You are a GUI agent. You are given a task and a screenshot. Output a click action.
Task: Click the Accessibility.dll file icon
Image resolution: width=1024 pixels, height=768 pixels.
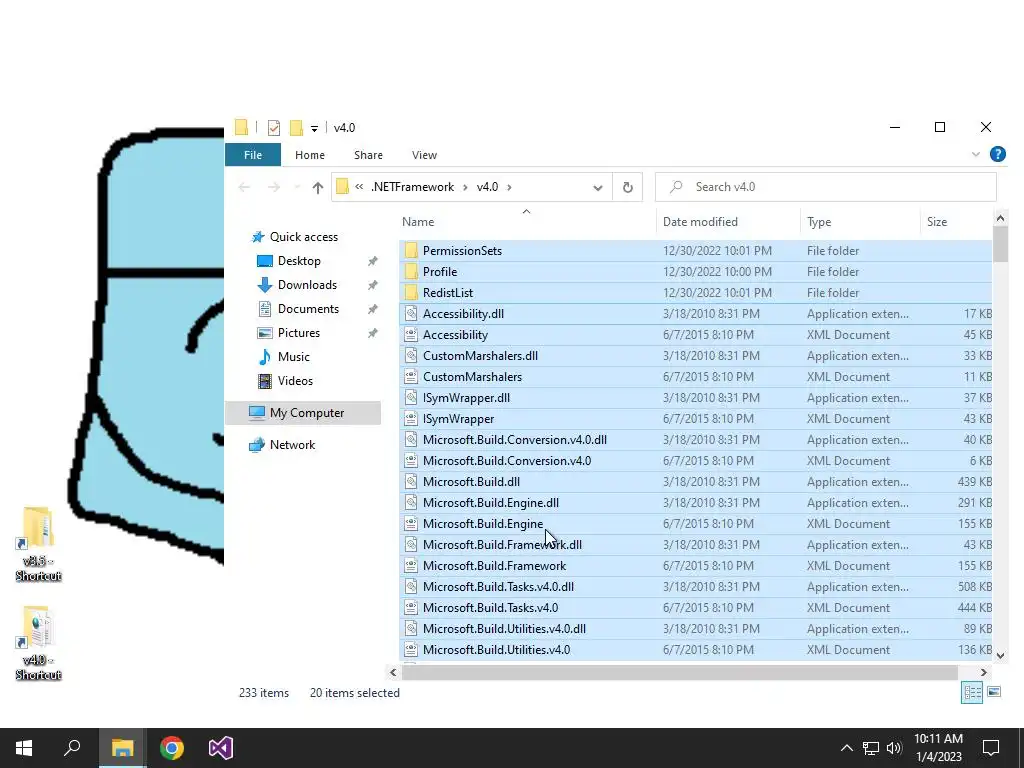[x=411, y=313]
